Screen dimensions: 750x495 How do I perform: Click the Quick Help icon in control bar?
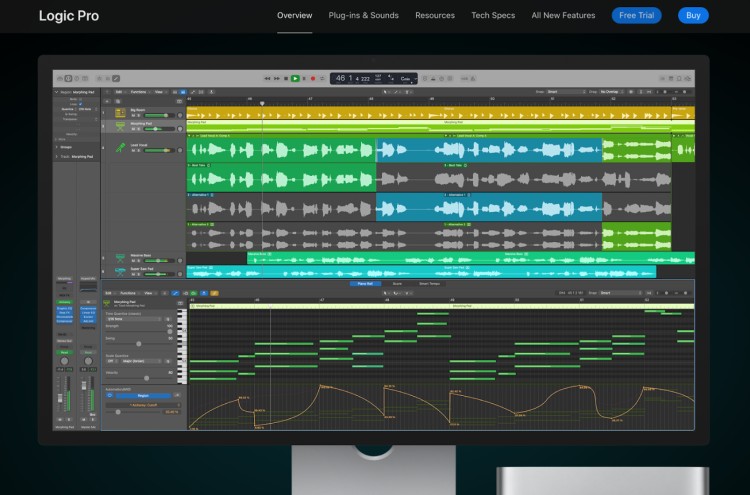click(77, 78)
